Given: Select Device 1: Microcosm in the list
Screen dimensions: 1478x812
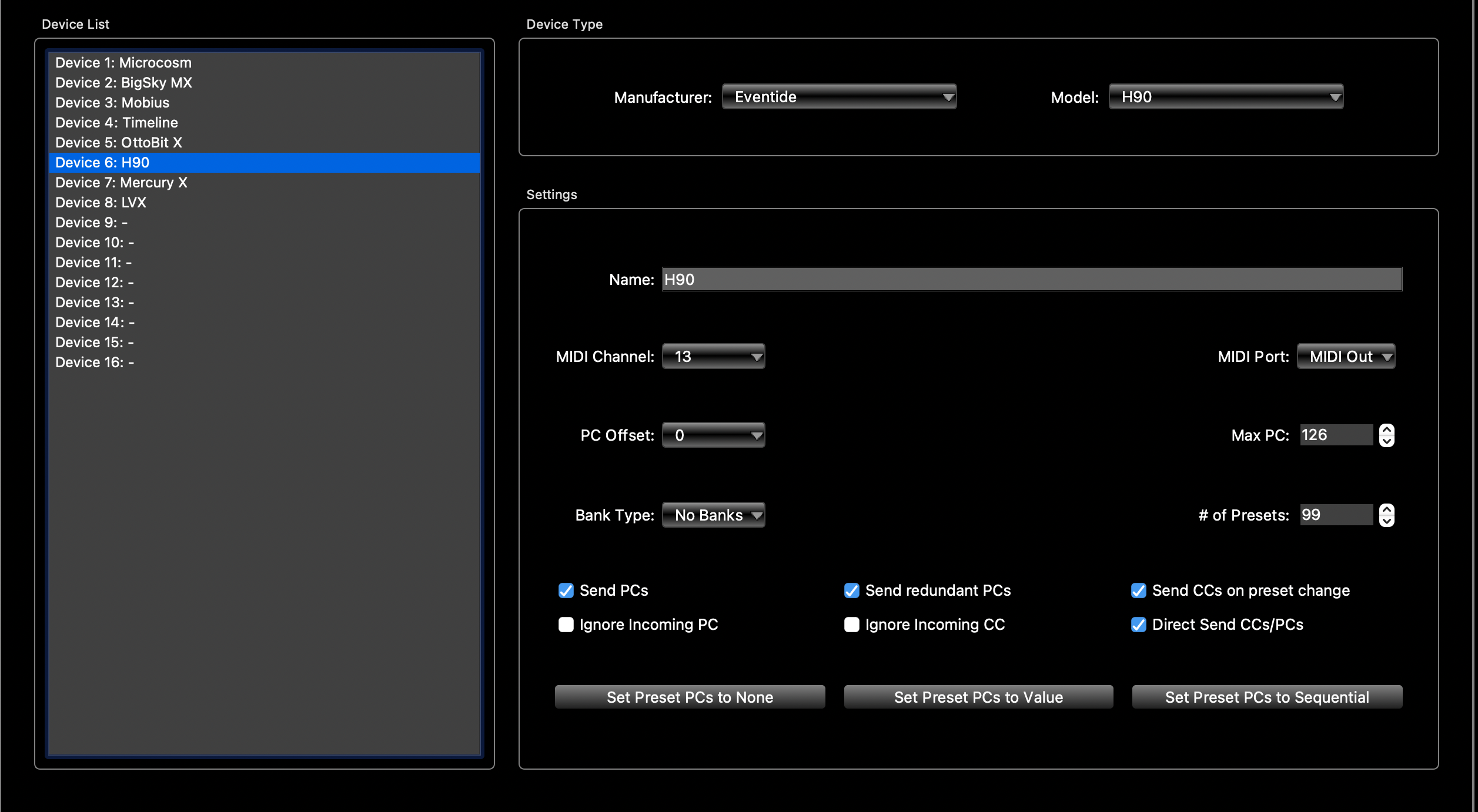Looking at the screenshot, I should pos(264,63).
